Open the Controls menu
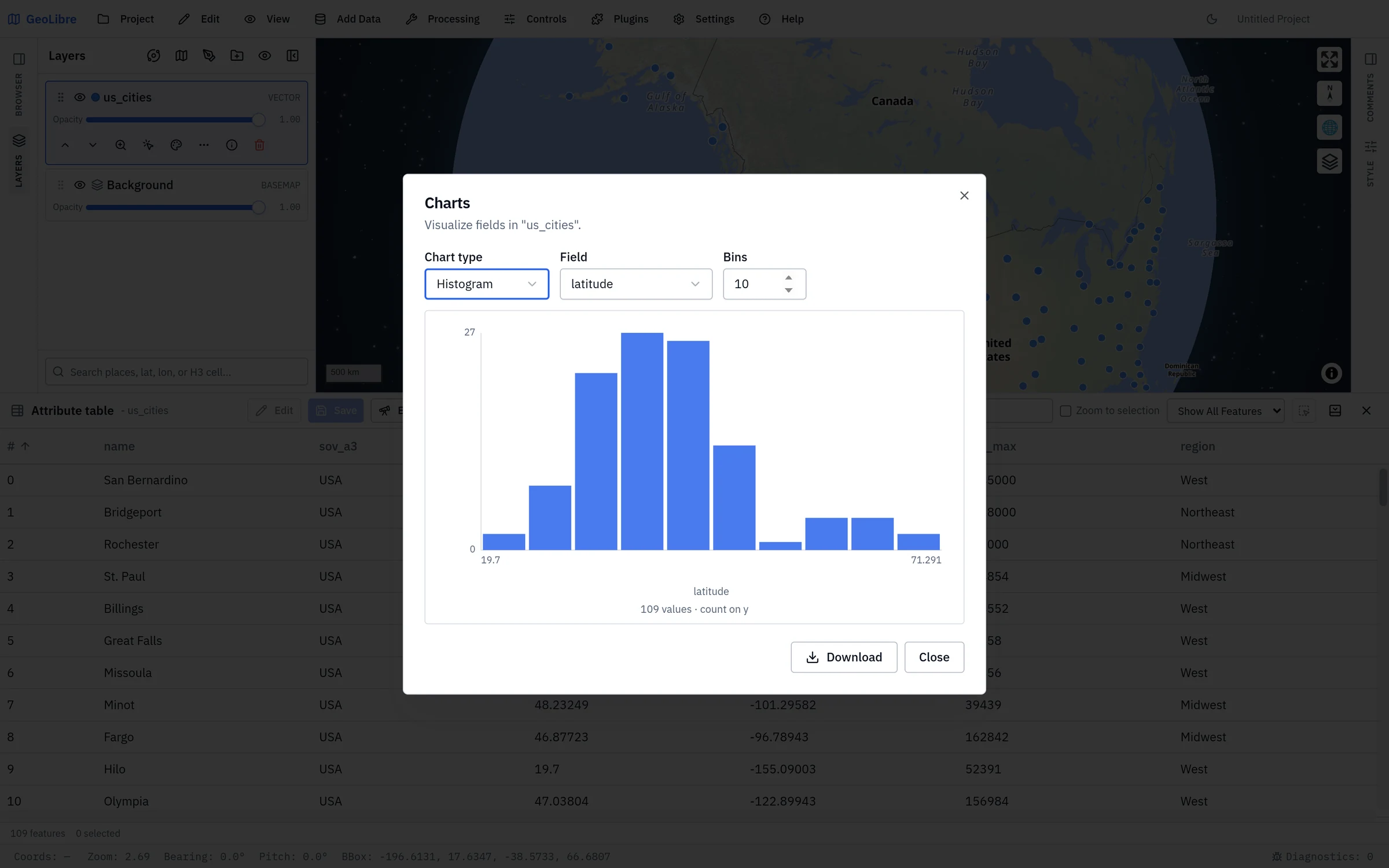This screenshot has height=868, width=1389. 535,19
